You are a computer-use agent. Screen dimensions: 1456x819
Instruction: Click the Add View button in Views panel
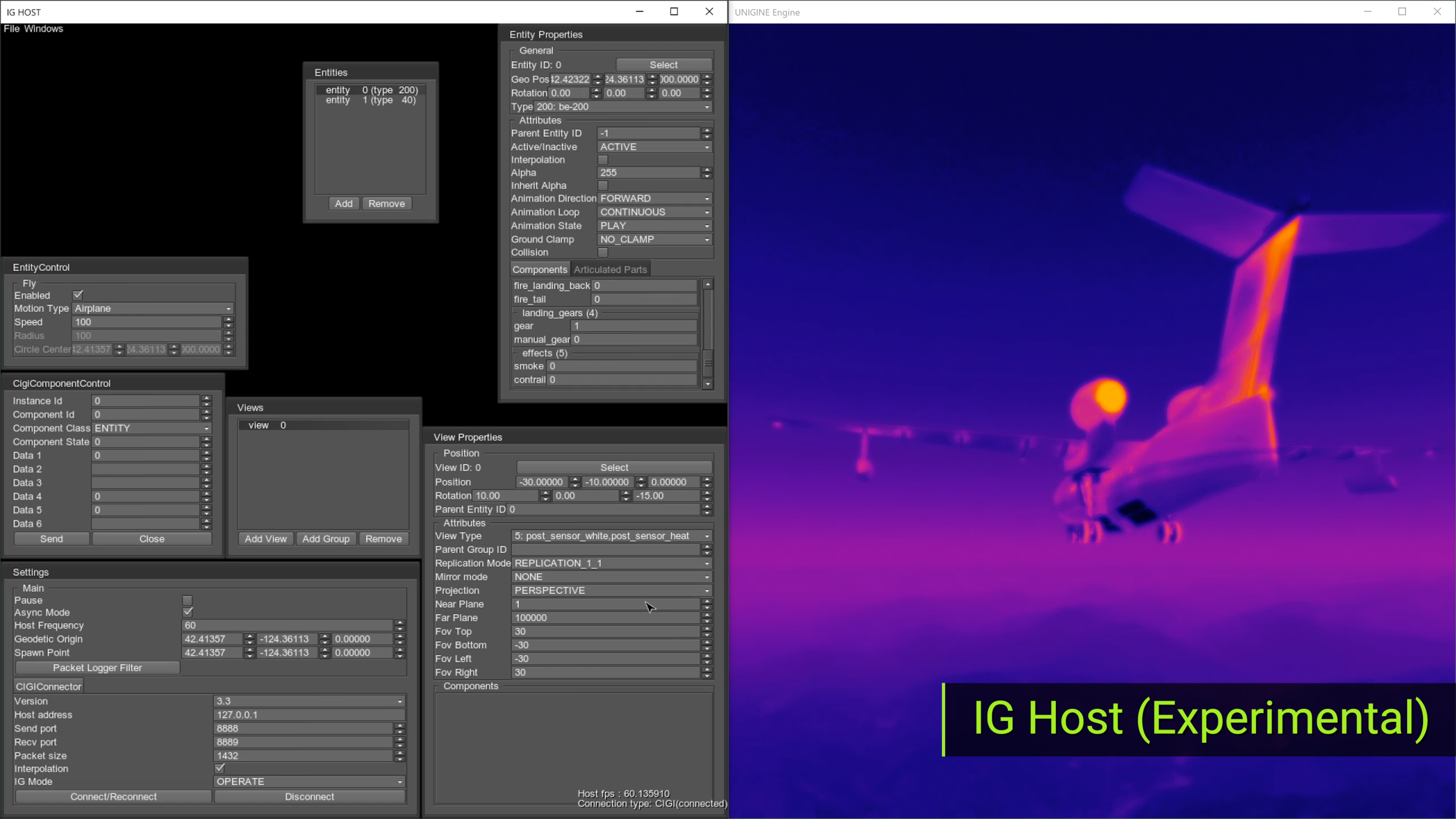(x=265, y=538)
